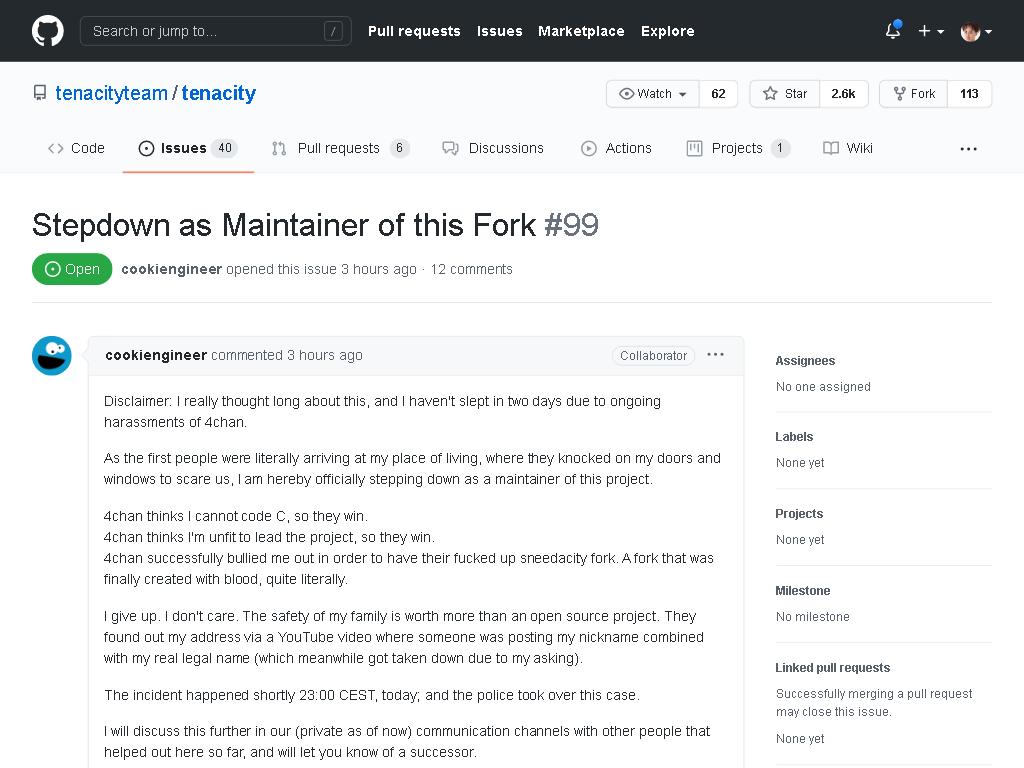Expand the Watch dropdown
The height and width of the screenshot is (768, 1024).
point(652,93)
